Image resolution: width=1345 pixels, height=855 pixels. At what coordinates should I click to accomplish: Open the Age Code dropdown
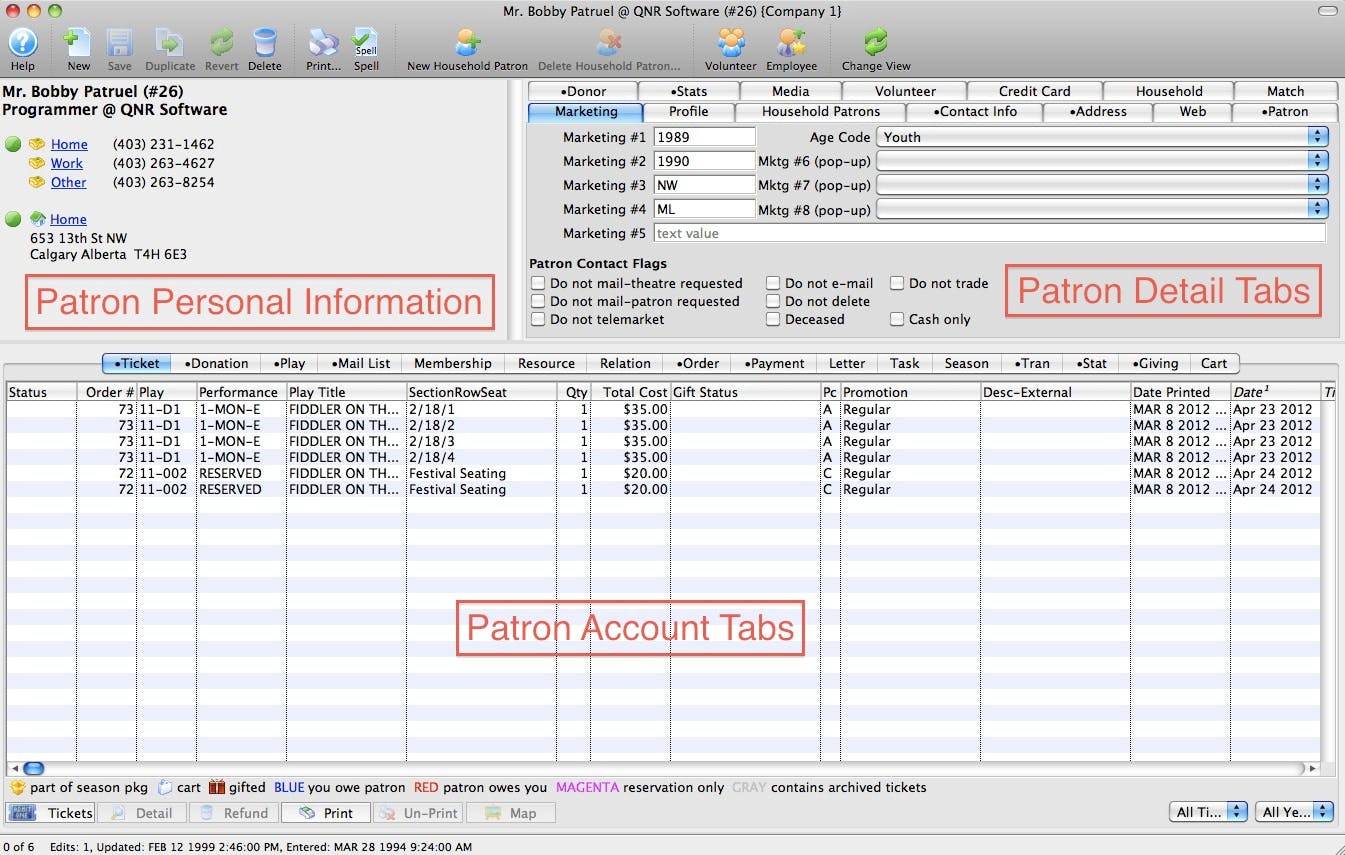[1102, 137]
